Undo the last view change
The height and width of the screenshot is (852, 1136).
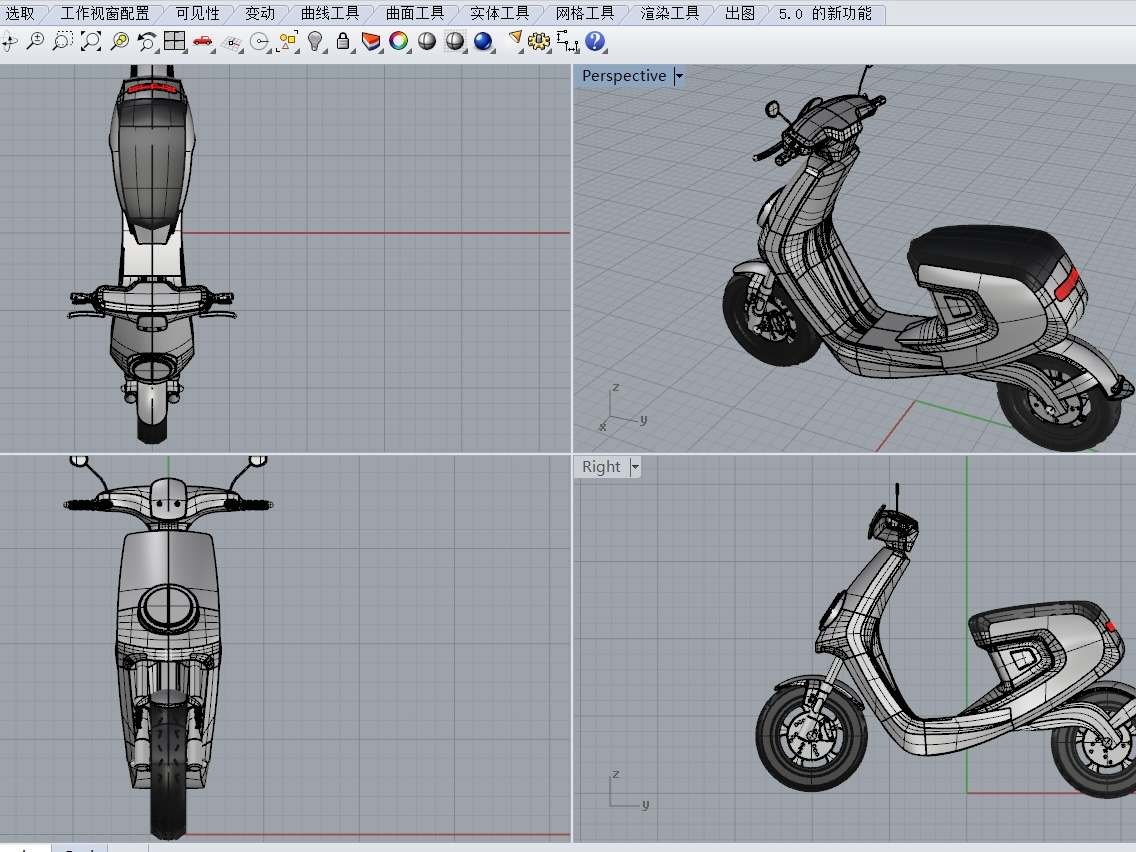147,41
